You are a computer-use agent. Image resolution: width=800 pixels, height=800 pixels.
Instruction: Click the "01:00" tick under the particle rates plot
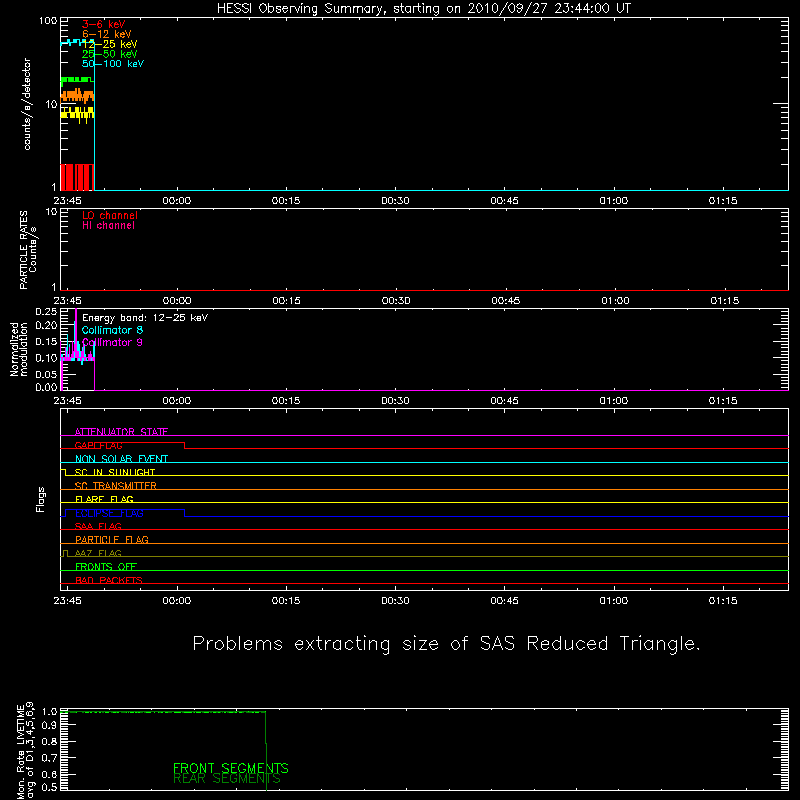tap(615, 301)
